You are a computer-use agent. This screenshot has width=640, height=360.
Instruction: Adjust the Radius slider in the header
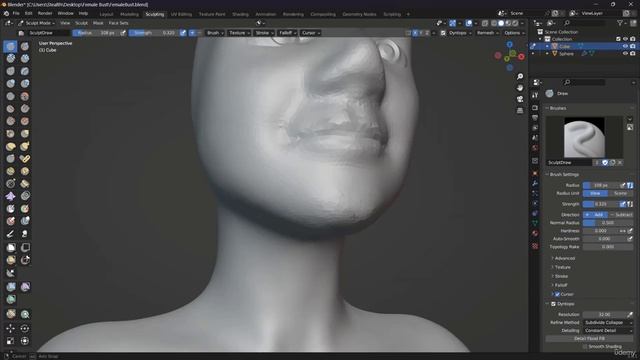[x=96, y=33]
